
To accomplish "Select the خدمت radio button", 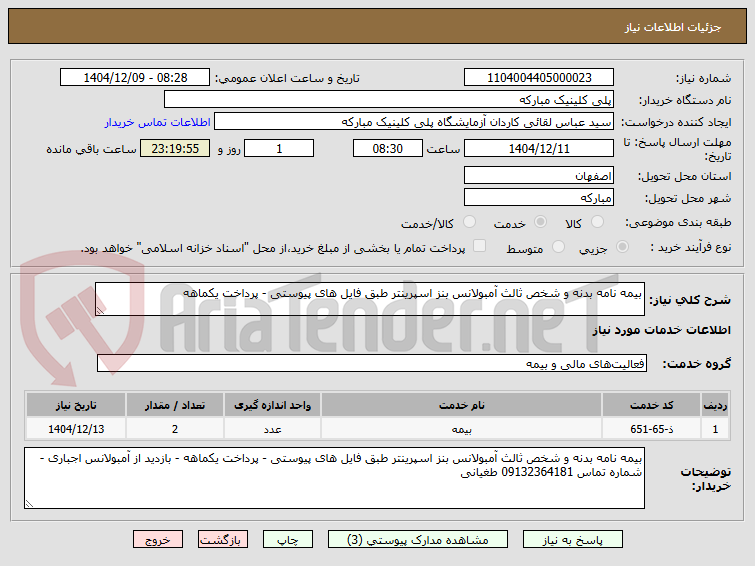I will [540, 222].
